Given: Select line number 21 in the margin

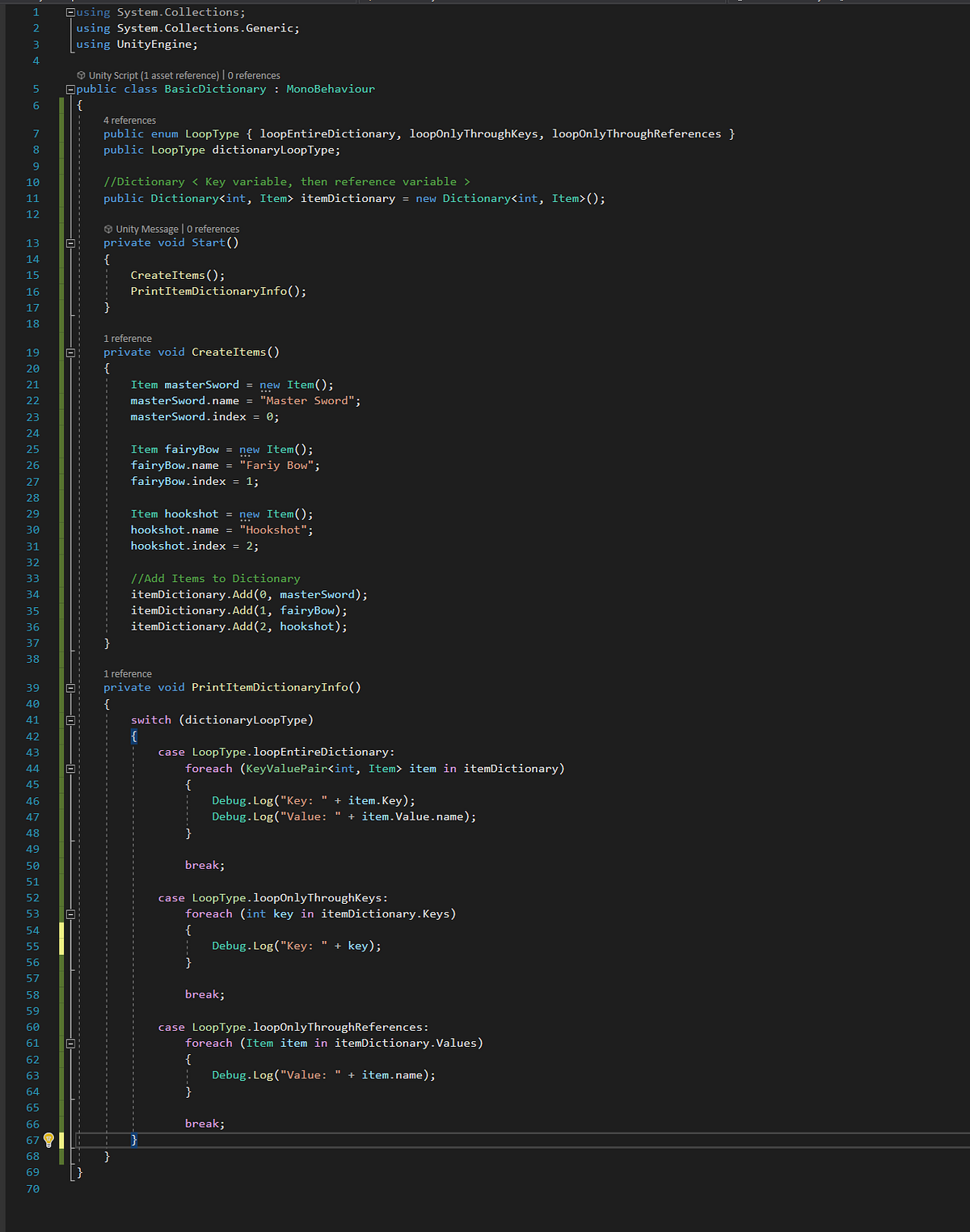Looking at the screenshot, I should point(32,384).
